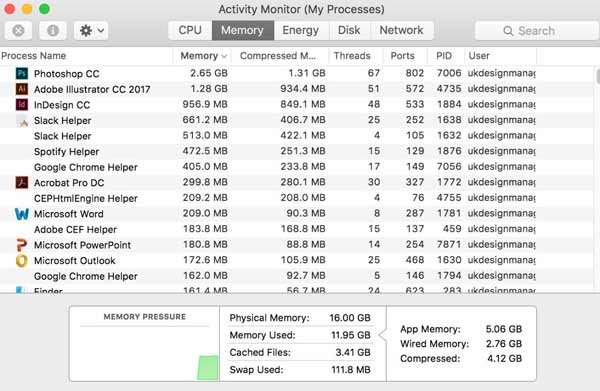Switch to the Energy tab
This screenshot has width=600, height=391.
pos(301,30)
